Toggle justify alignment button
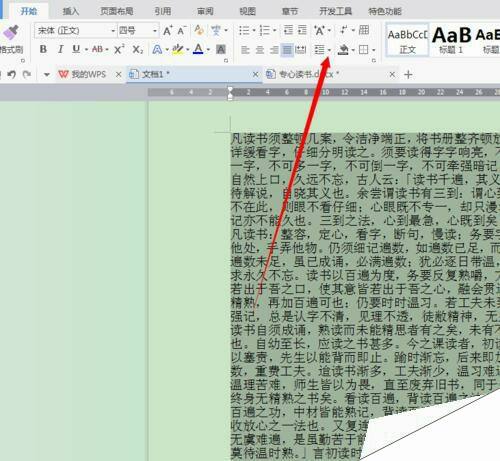 click(x=287, y=50)
